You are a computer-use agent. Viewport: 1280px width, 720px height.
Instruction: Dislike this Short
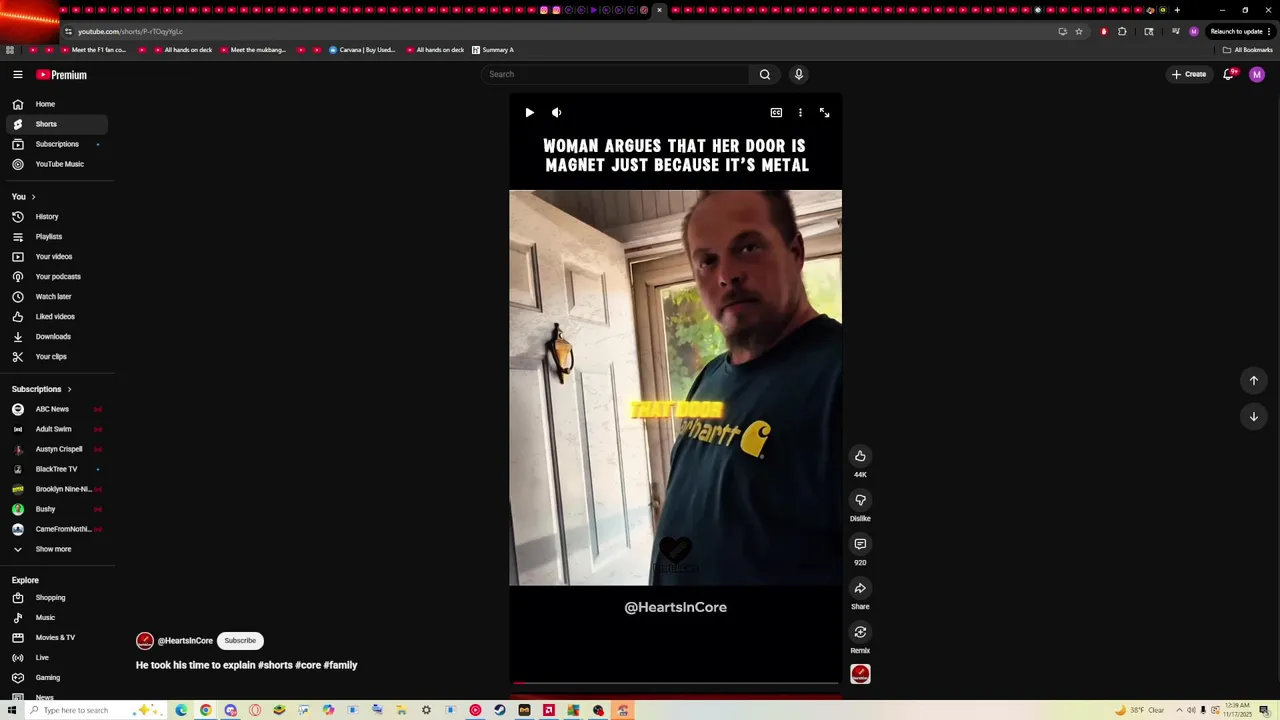(x=860, y=500)
